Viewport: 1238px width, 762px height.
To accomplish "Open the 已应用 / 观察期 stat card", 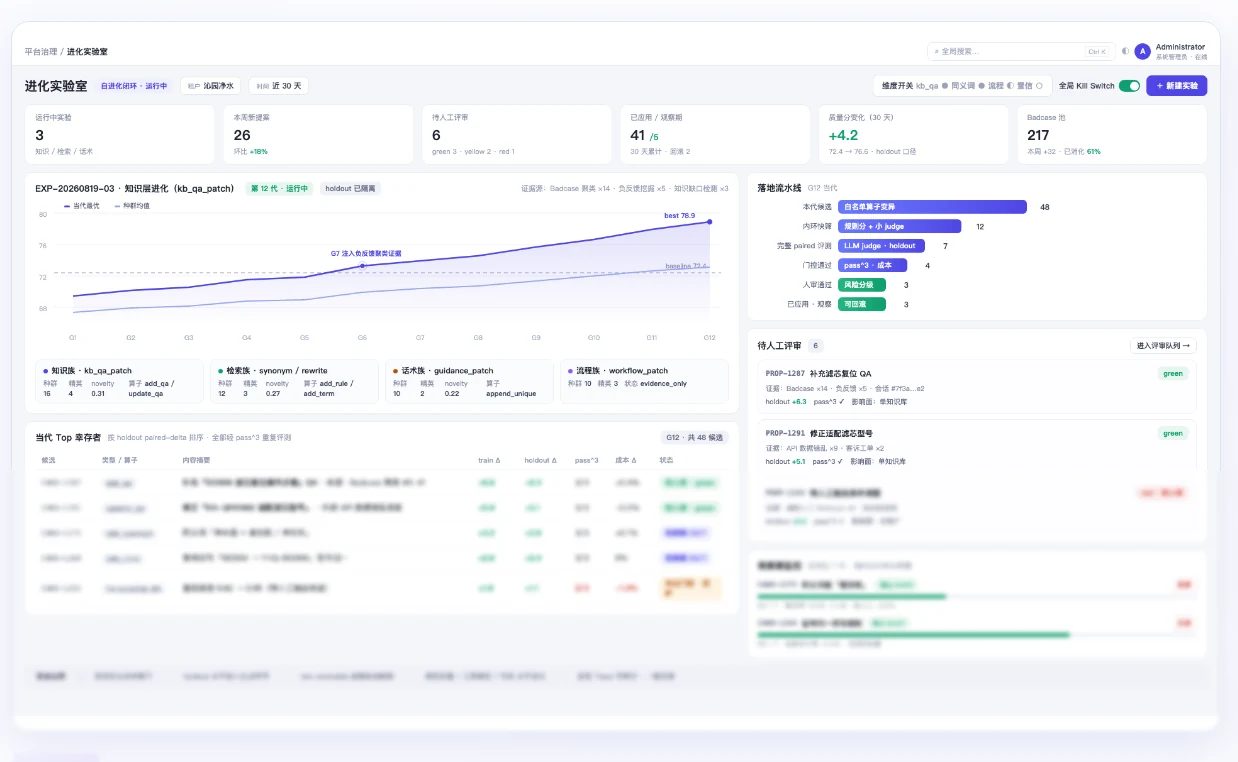I will pos(714,134).
